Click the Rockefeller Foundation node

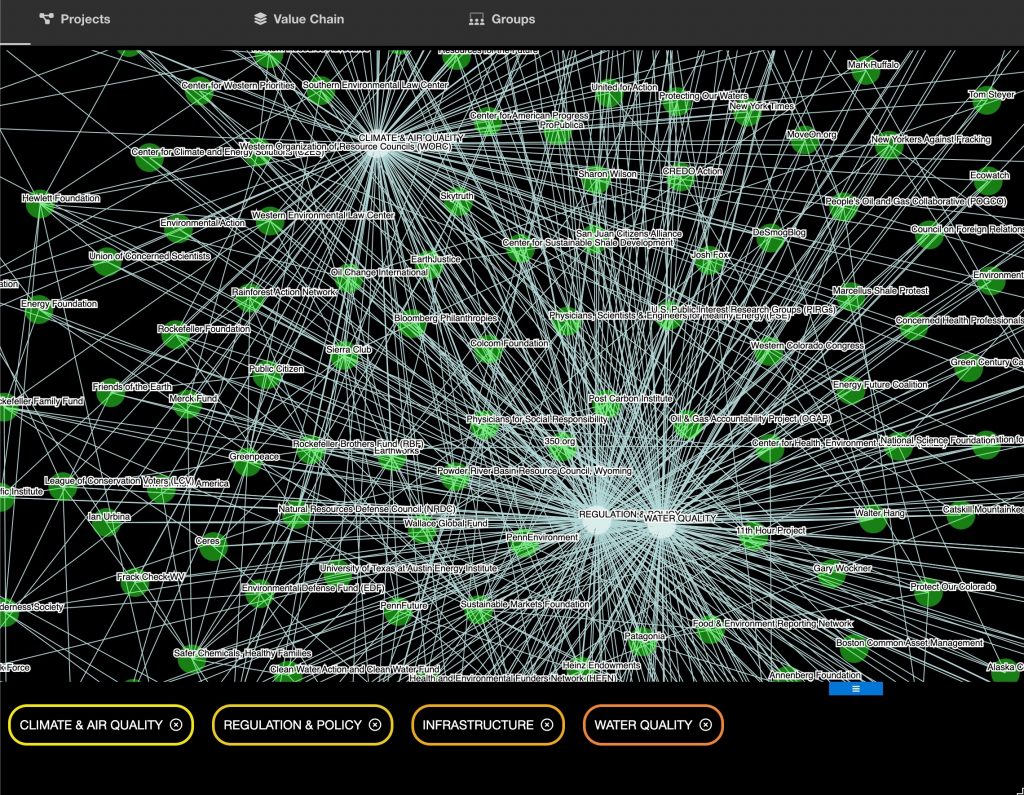point(175,336)
